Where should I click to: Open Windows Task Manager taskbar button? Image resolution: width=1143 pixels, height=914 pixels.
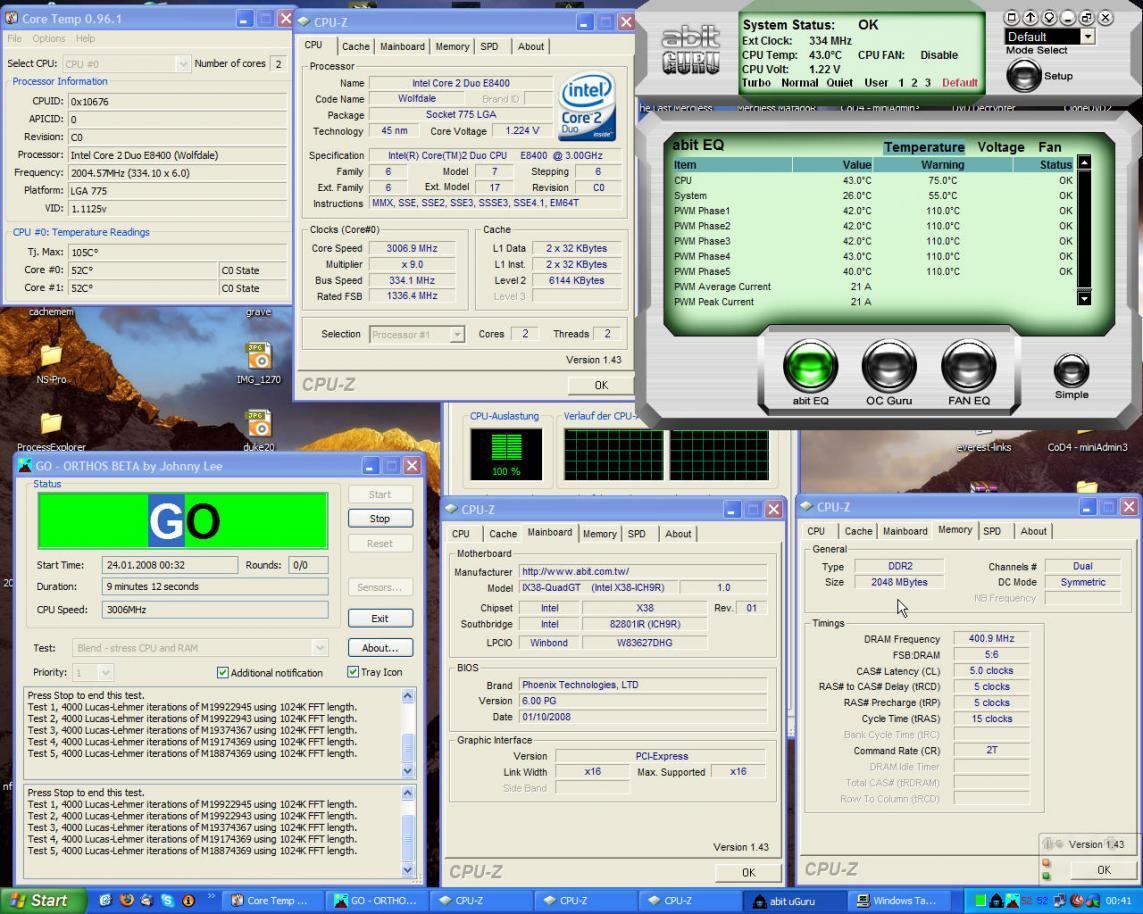900,901
